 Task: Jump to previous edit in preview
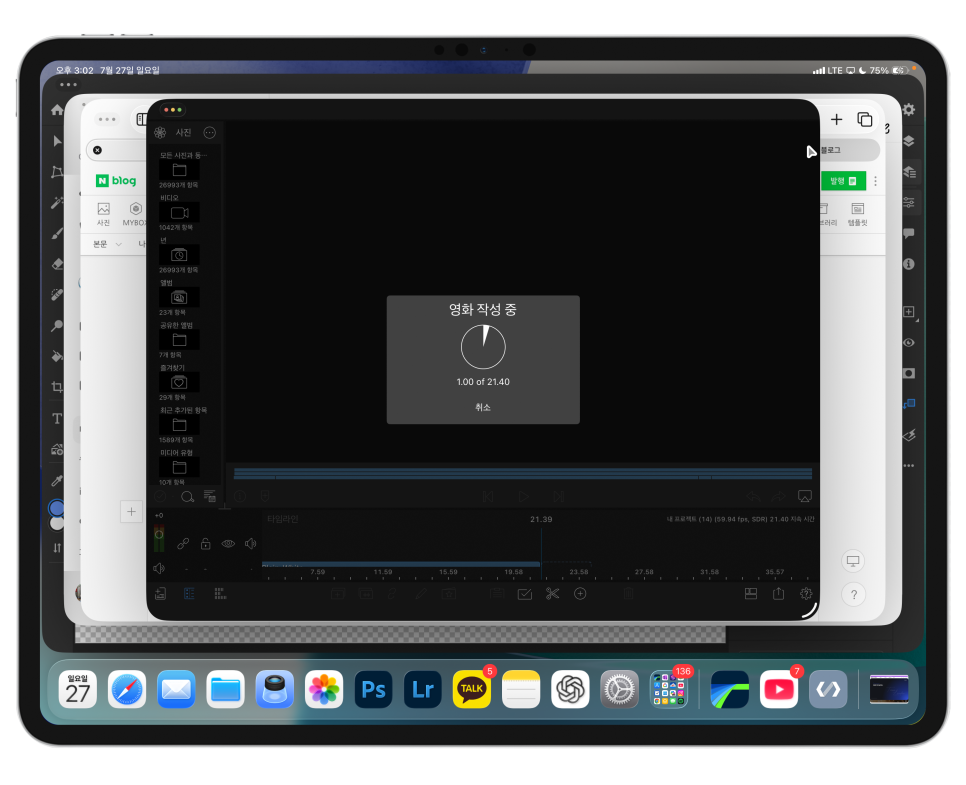pyautogui.click(x=488, y=497)
